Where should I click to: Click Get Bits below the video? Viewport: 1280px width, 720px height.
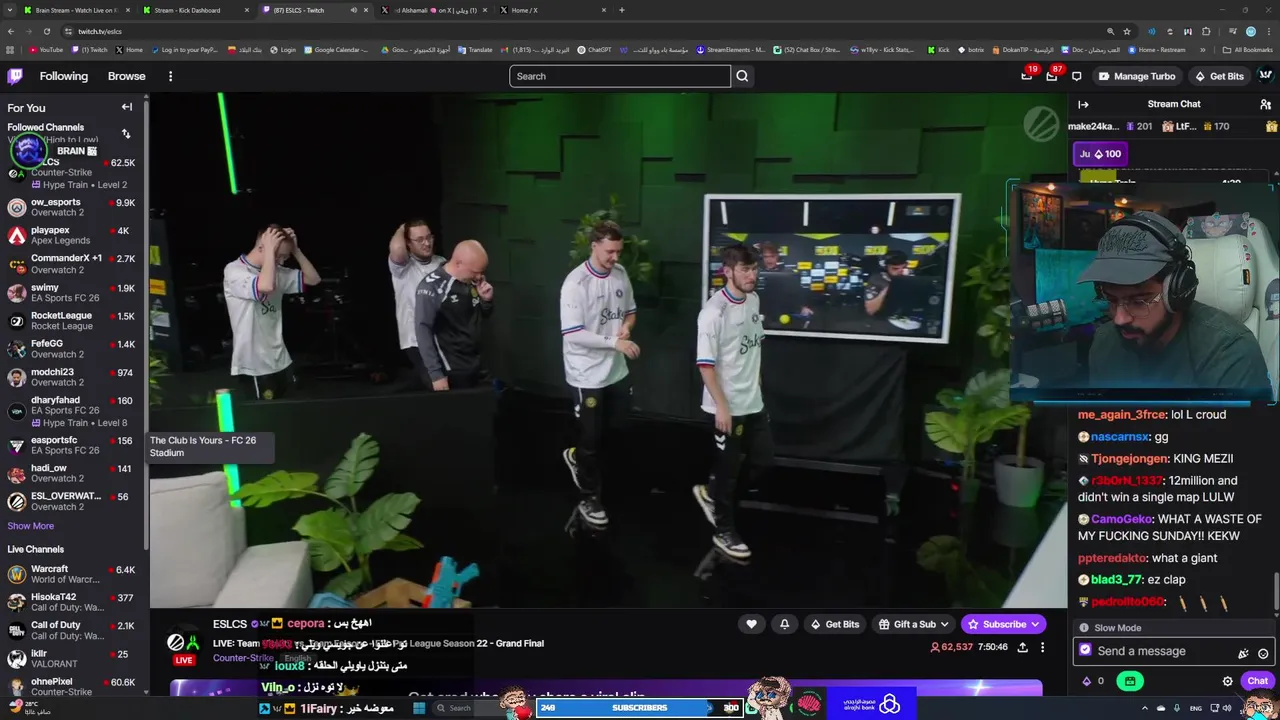(x=834, y=624)
